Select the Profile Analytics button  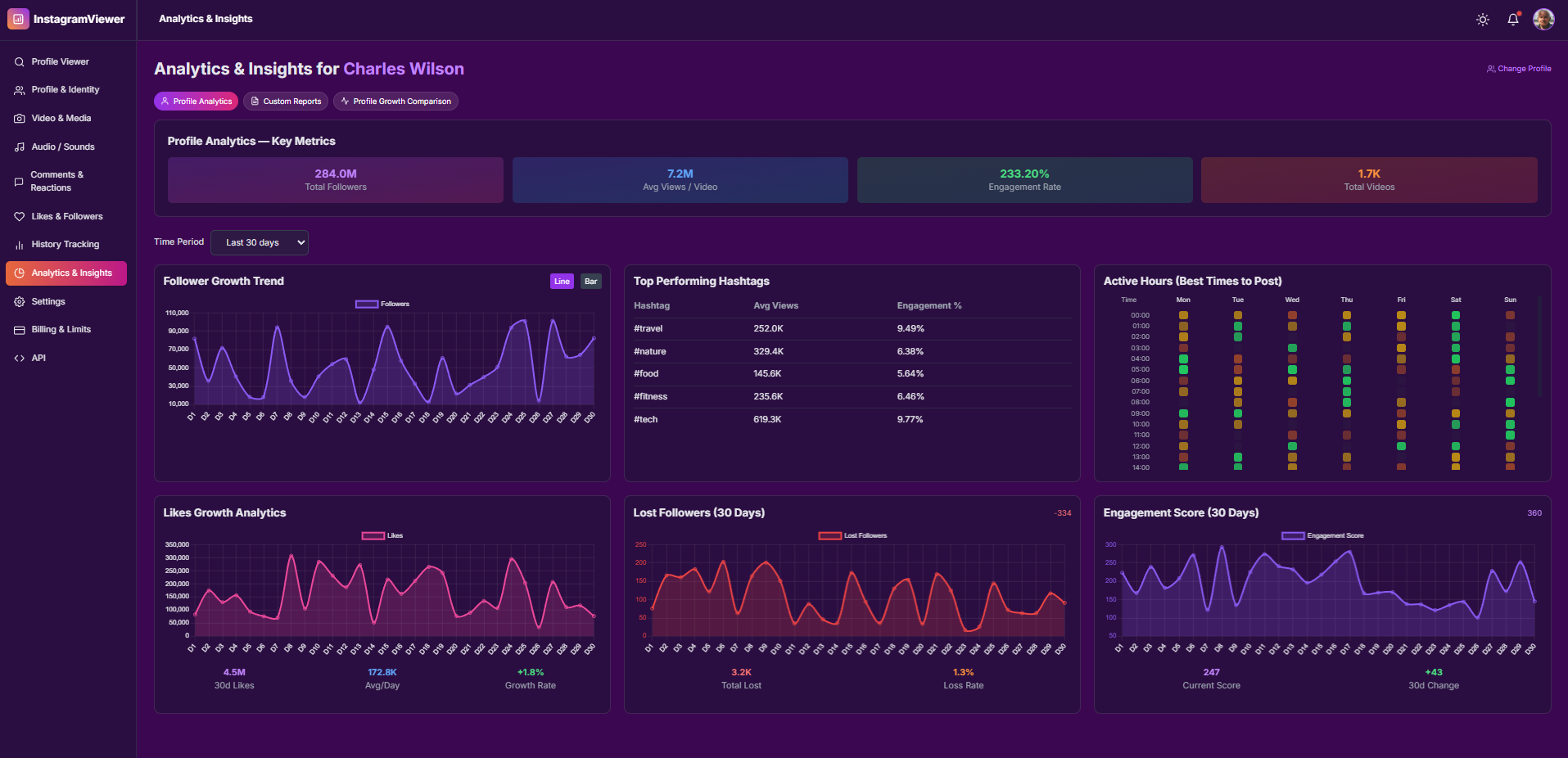tap(196, 102)
